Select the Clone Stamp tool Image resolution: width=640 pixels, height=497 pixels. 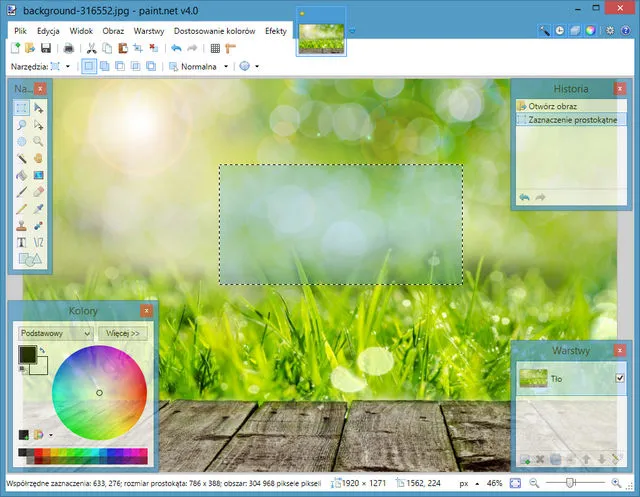22,225
